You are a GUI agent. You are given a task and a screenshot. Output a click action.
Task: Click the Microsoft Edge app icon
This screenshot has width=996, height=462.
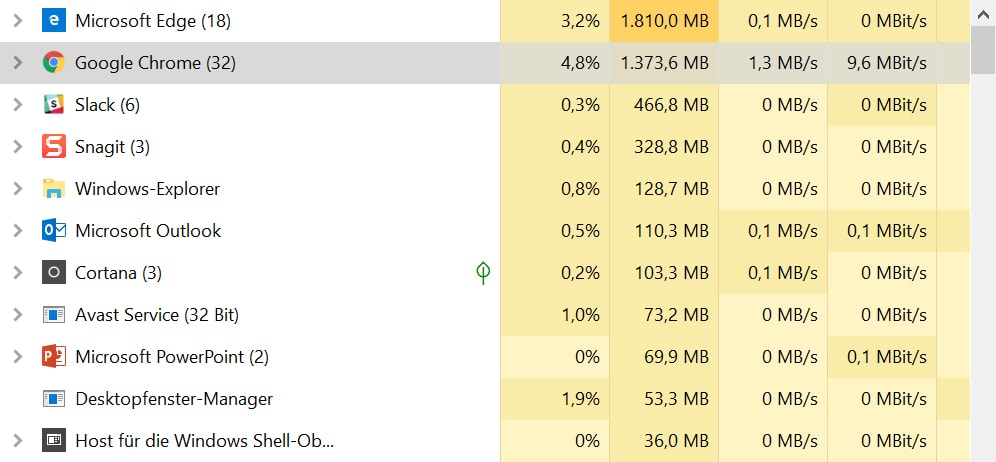coord(54,21)
